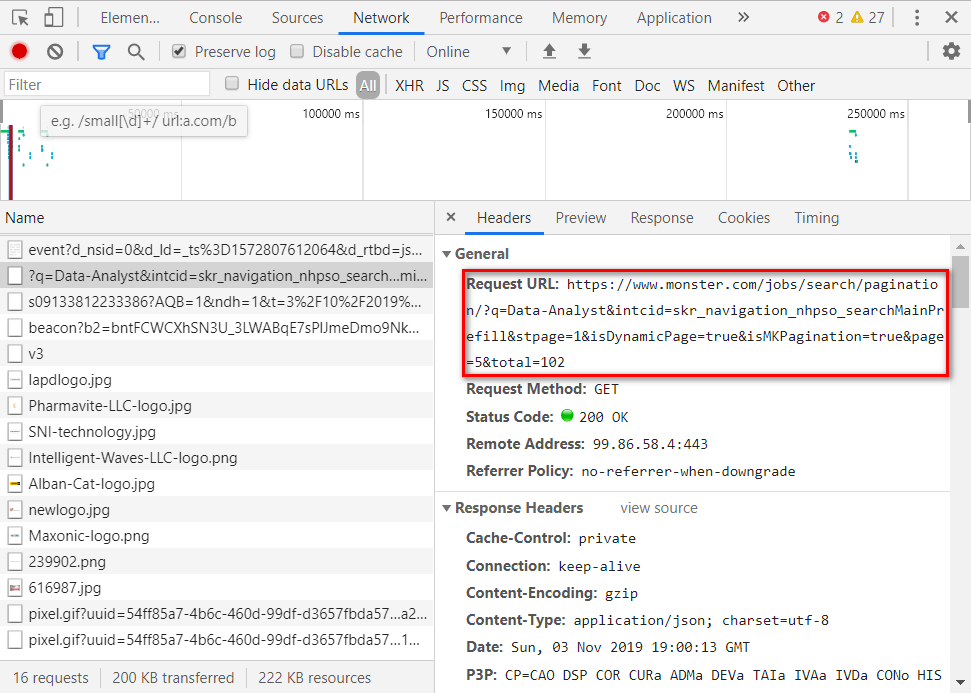The image size is (971, 693).
Task: Click the icon beside Pharmavite-LLC-logo.jpg
Action: (x=15, y=406)
